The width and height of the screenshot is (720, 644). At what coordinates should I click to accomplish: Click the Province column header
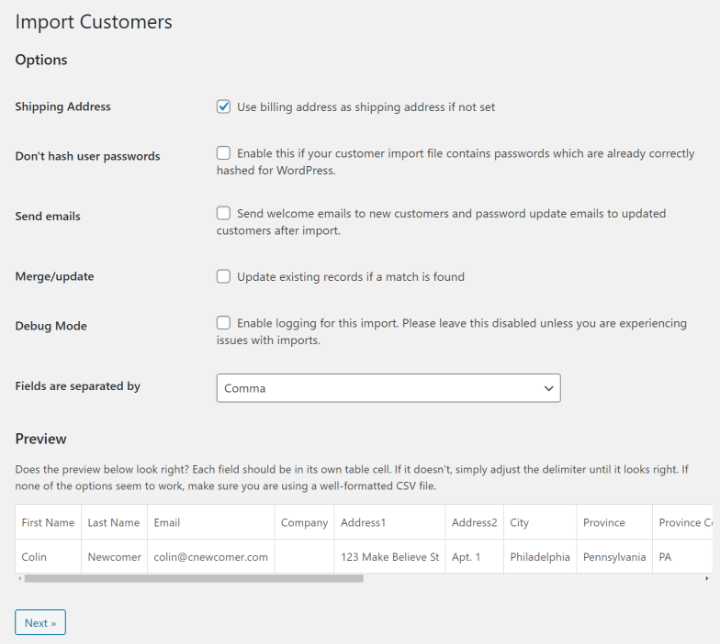(x=604, y=523)
